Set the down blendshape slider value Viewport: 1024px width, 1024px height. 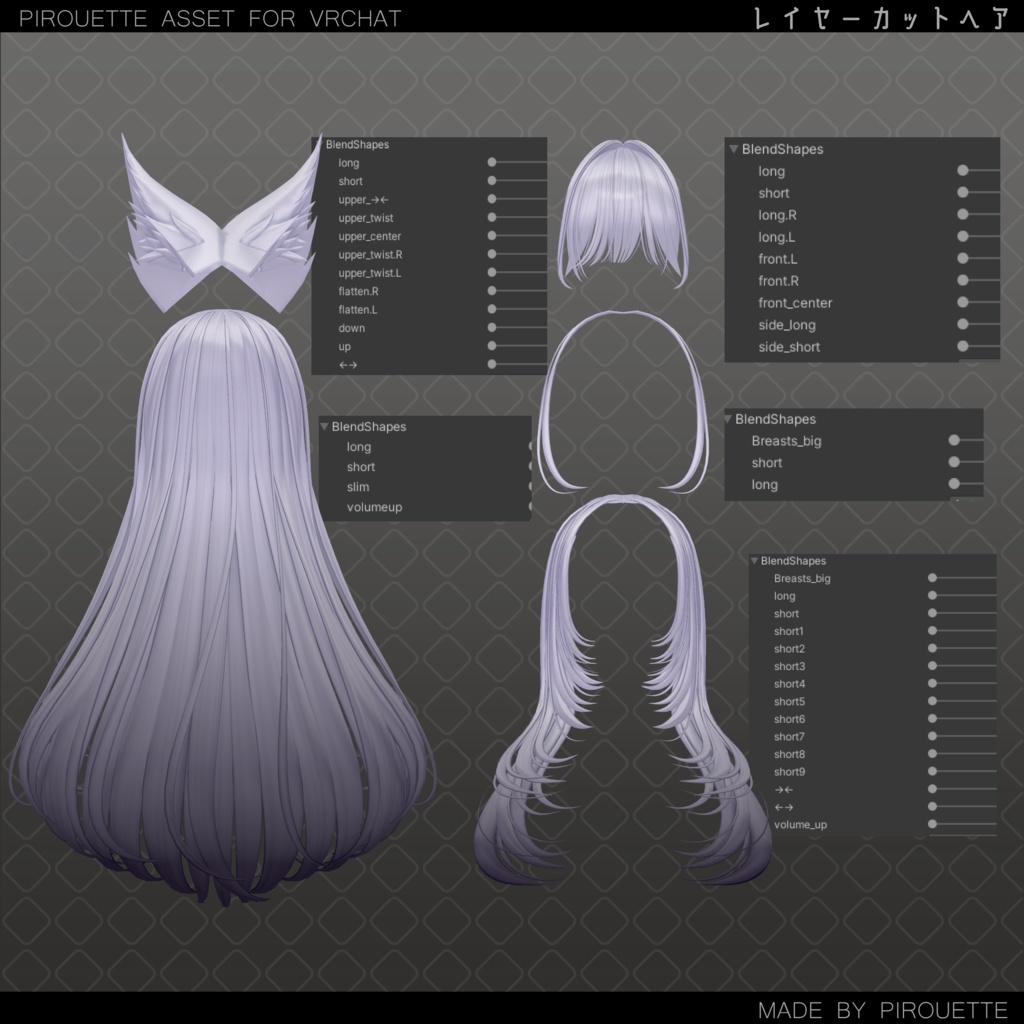coord(490,328)
